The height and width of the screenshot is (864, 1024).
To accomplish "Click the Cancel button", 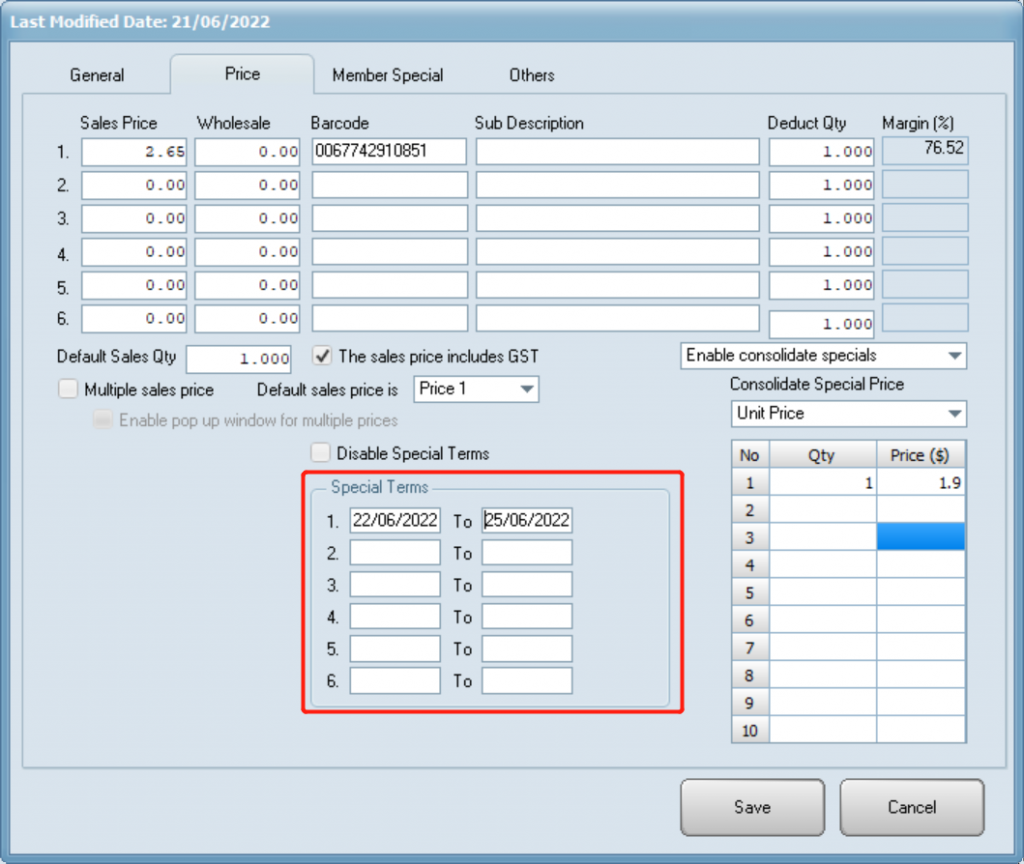I will [x=911, y=807].
